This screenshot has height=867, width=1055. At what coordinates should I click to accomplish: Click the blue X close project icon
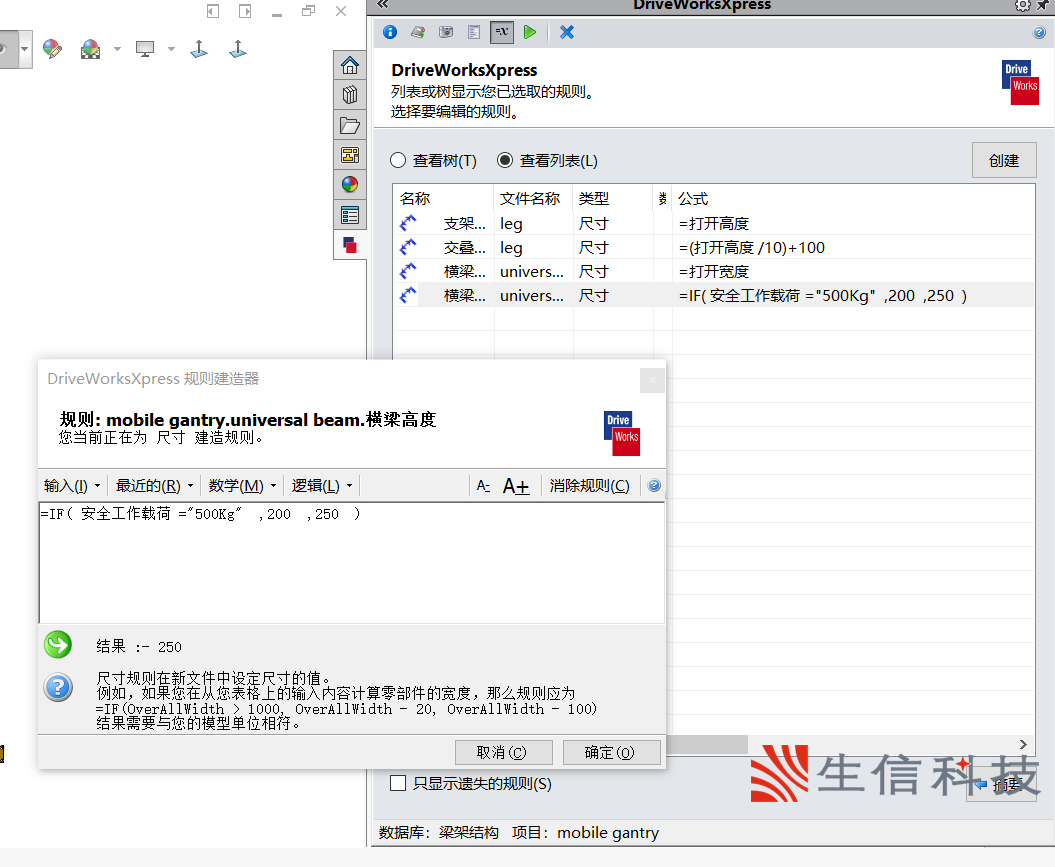(567, 32)
